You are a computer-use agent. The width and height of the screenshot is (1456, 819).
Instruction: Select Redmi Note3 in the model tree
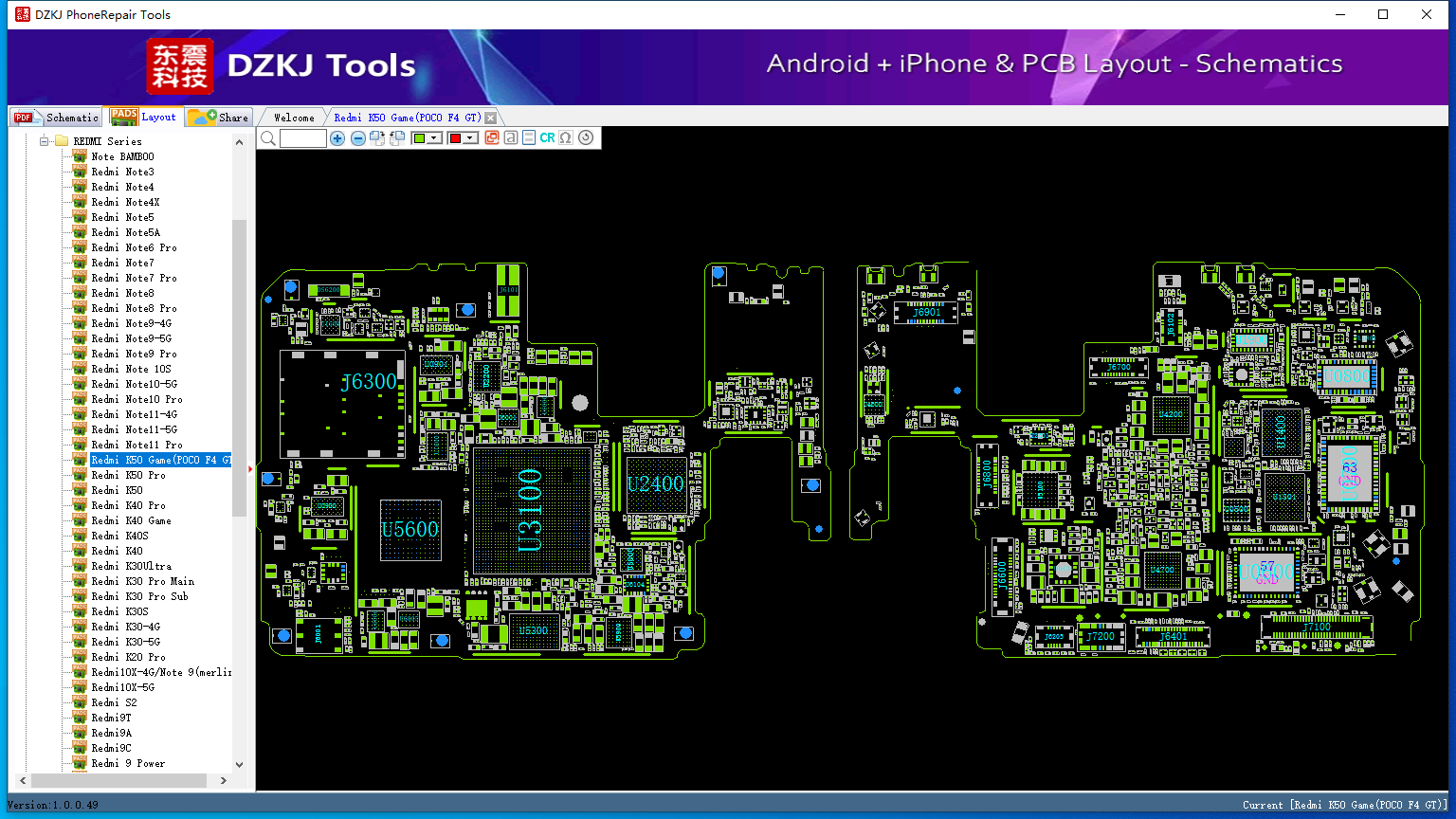point(122,172)
